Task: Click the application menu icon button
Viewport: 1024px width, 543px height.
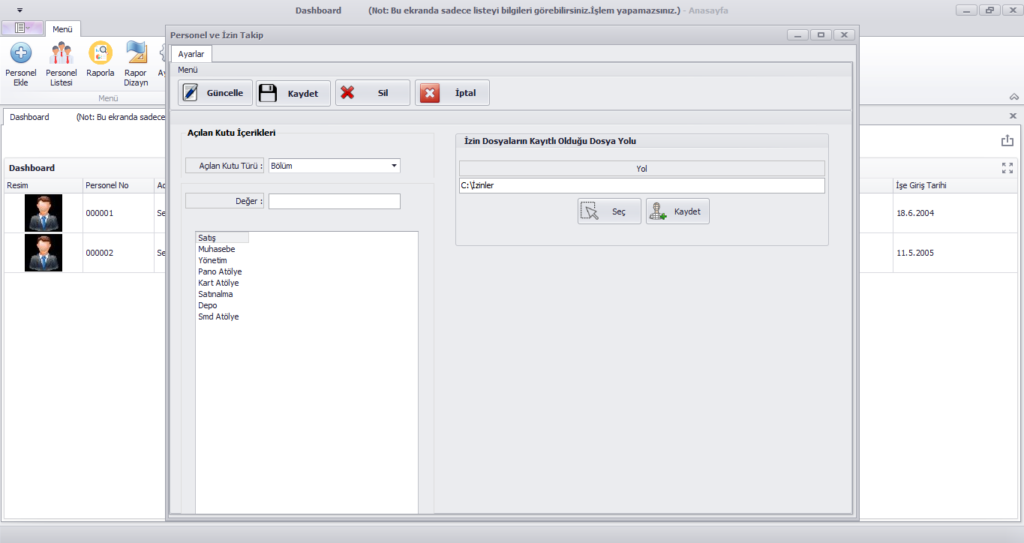Action: [x=21, y=28]
